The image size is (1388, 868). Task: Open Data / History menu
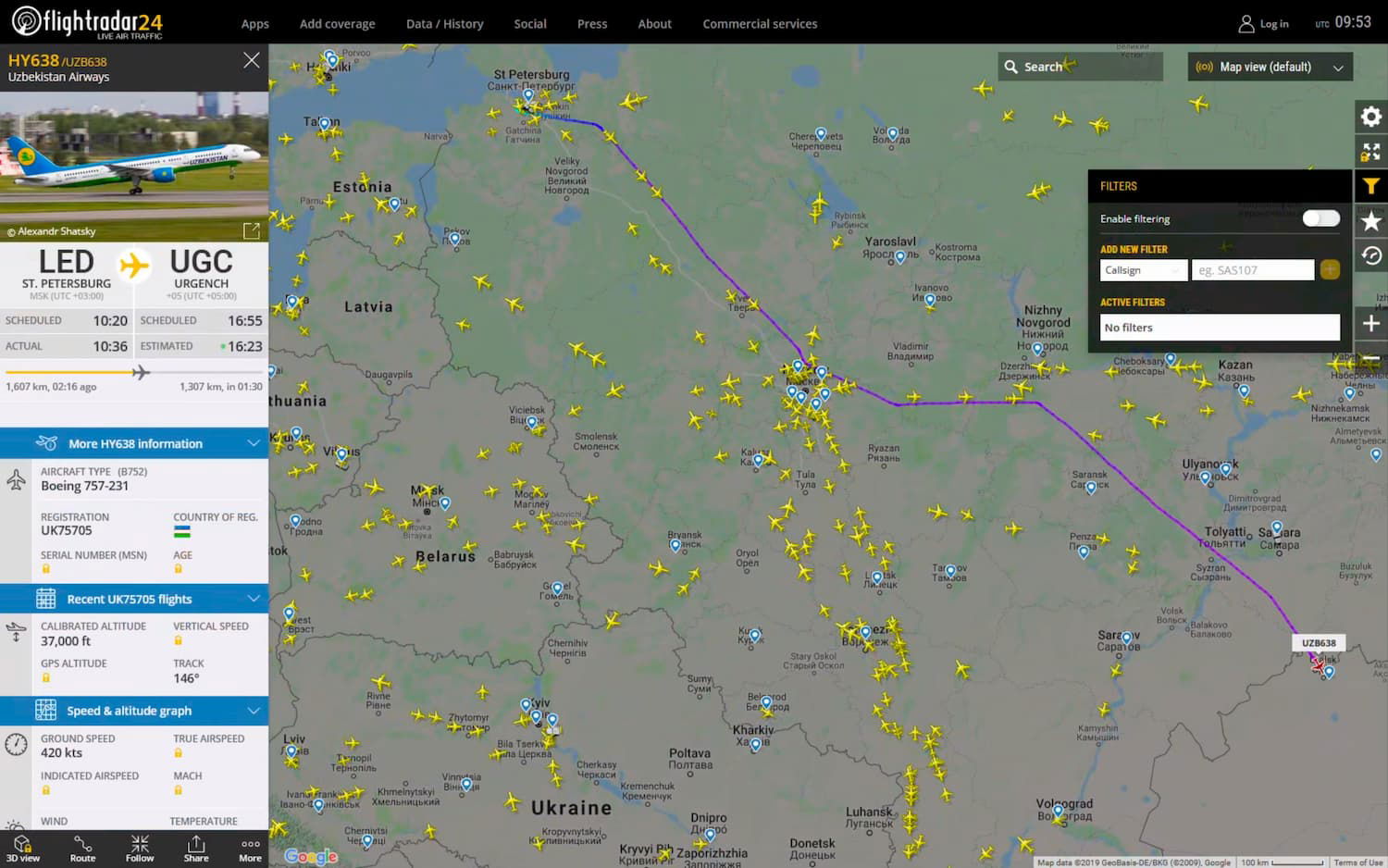tap(444, 24)
